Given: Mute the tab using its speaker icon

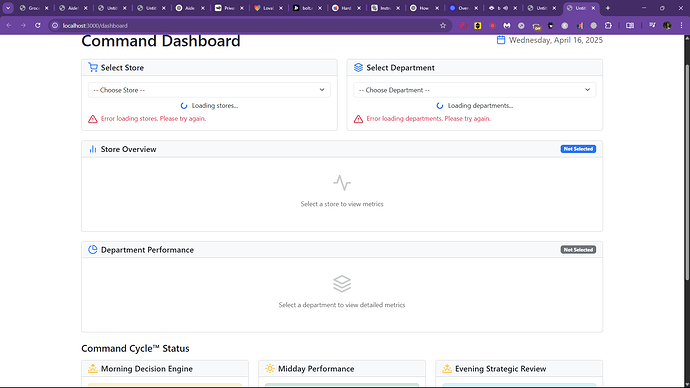Looking at the screenshot, I should tap(506, 8).
